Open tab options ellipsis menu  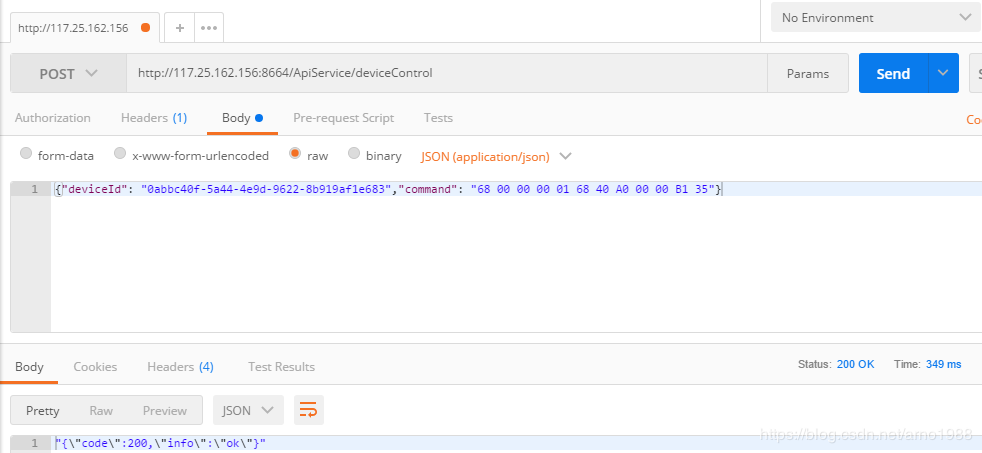pos(209,28)
